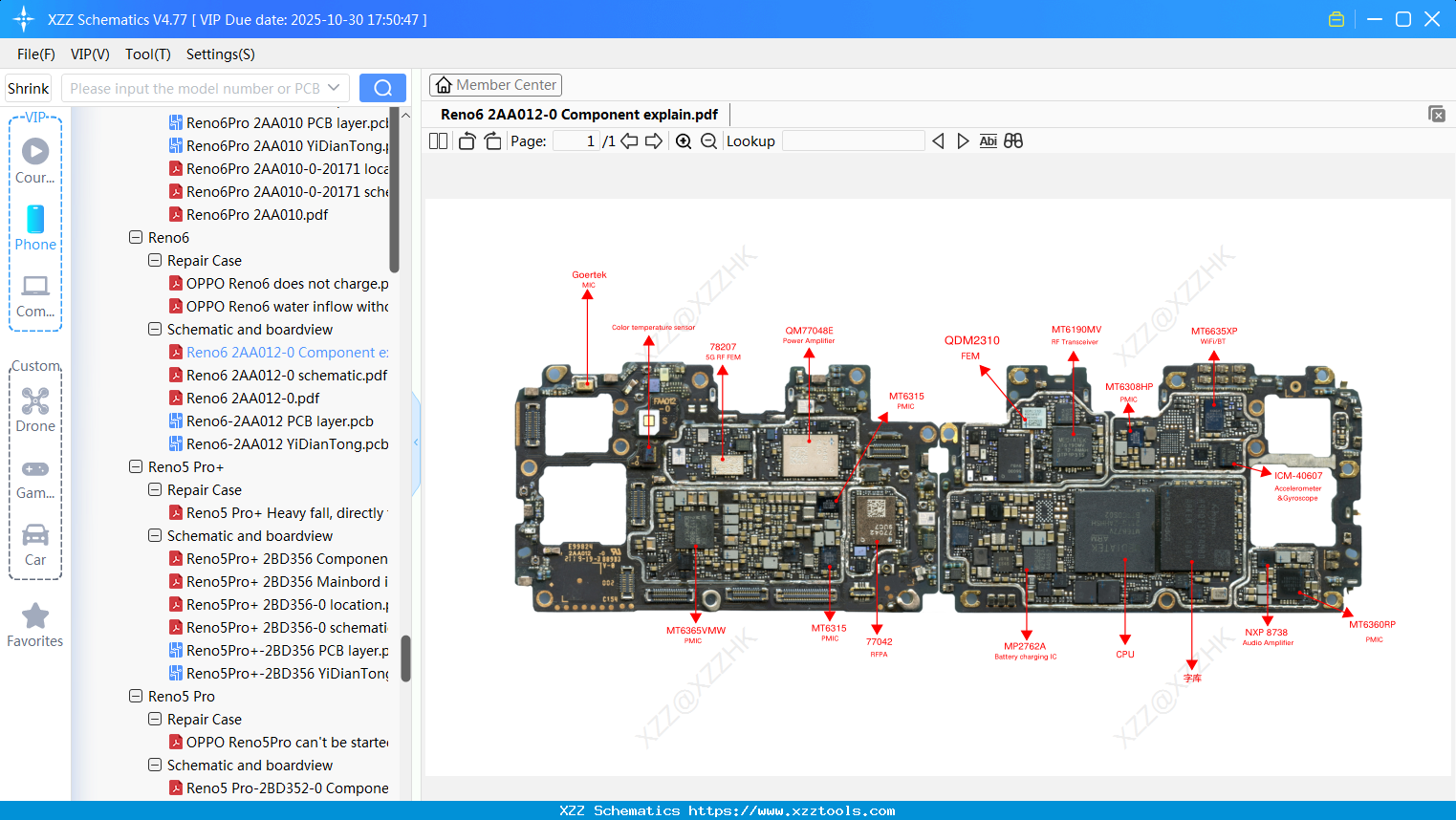Open the Tool(T) menu
This screenshot has height=820, width=1456.
(x=147, y=54)
